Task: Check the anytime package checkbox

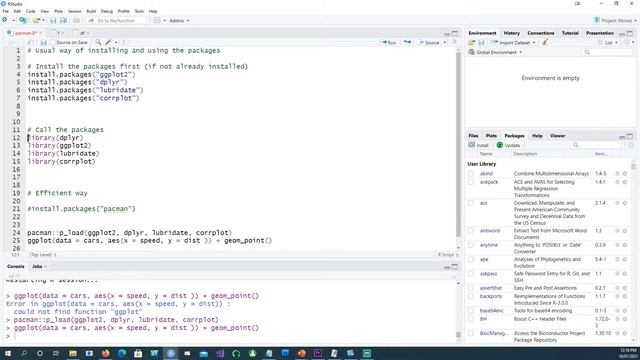Action: (x=471, y=245)
